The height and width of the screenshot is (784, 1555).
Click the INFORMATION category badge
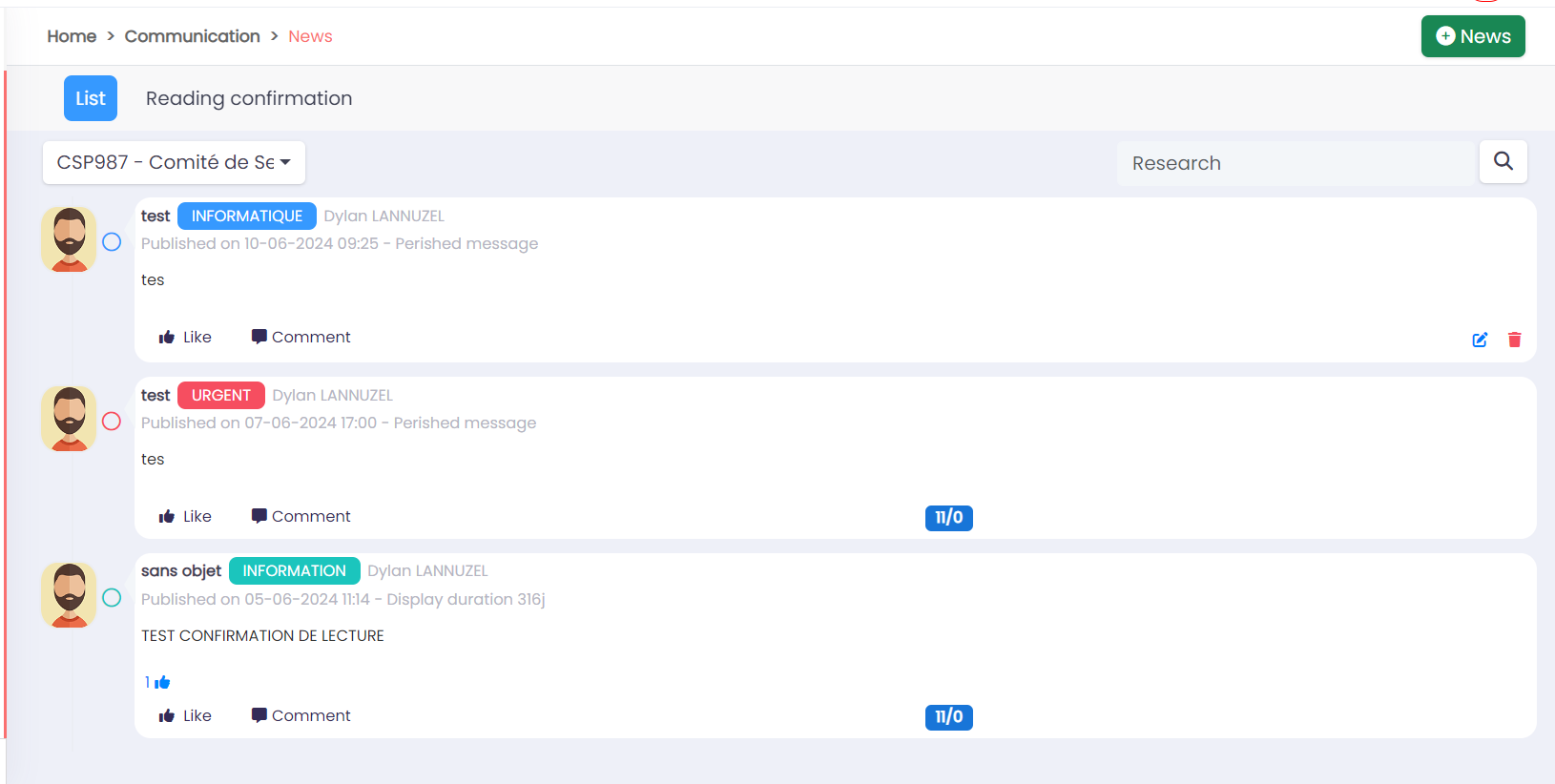click(x=294, y=571)
